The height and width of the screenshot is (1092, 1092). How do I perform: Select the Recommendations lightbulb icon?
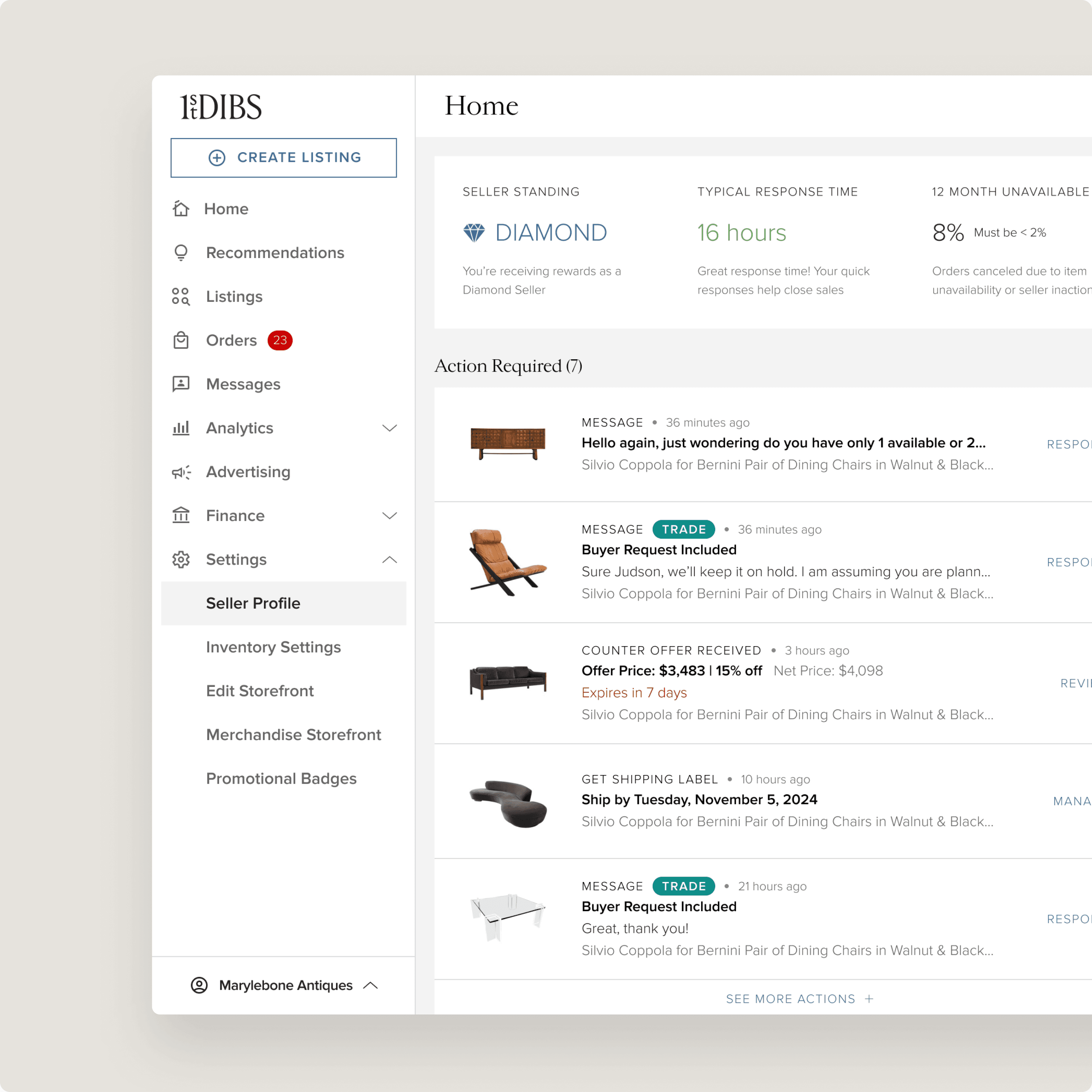pyautogui.click(x=181, y=253)
